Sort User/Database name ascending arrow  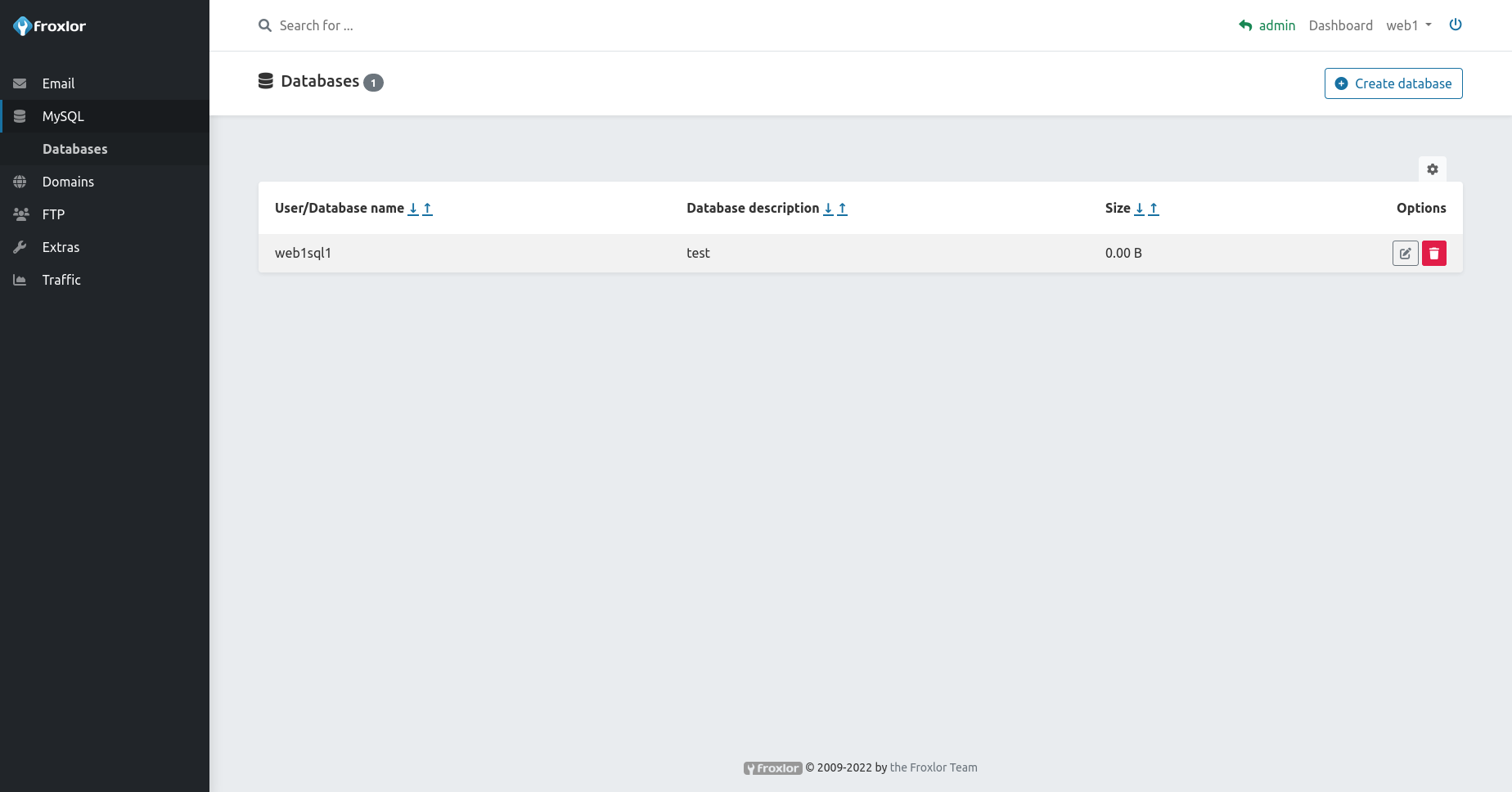(427, 209)
